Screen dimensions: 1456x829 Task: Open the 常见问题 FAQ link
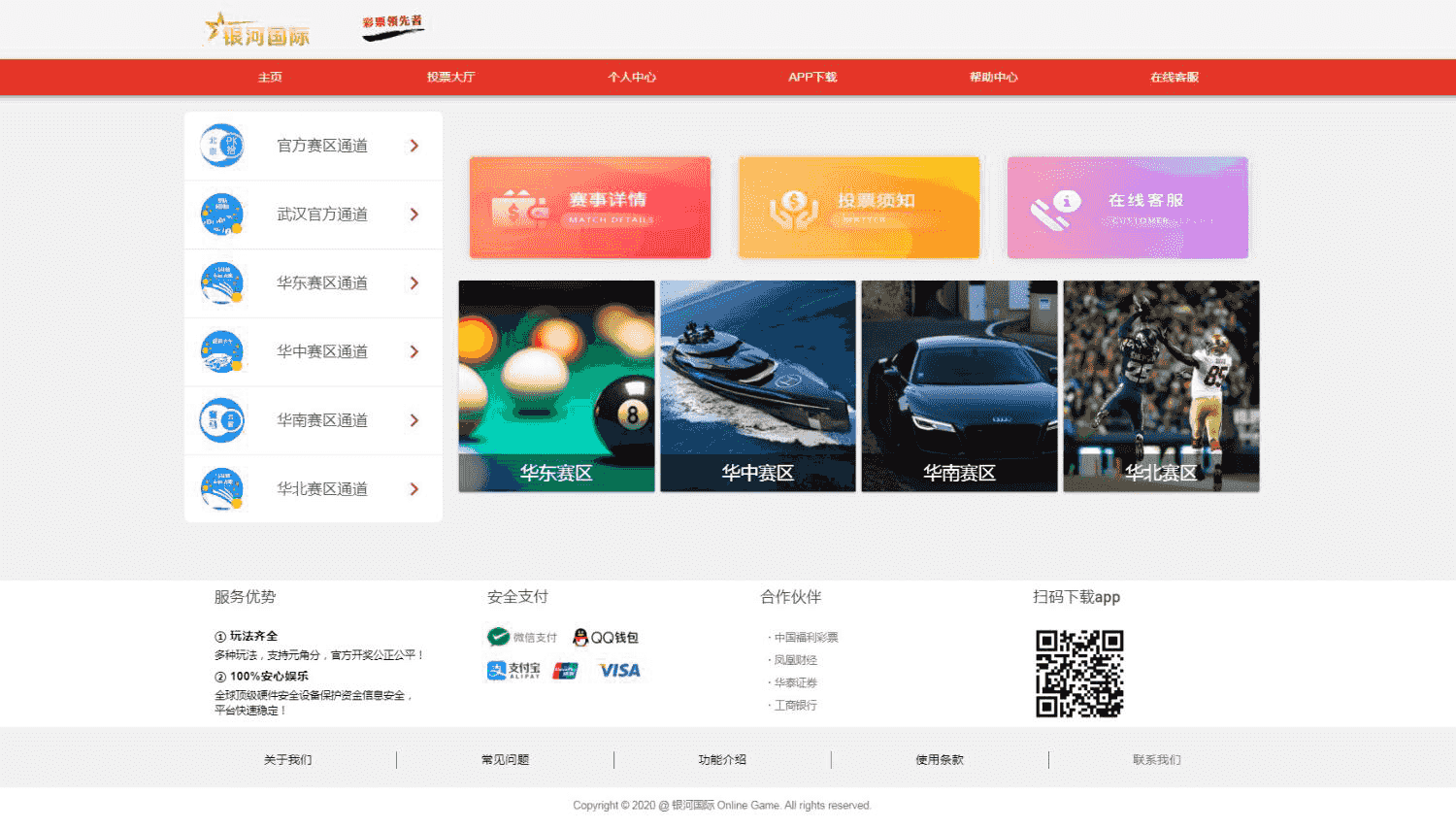[x=503, y=760]
